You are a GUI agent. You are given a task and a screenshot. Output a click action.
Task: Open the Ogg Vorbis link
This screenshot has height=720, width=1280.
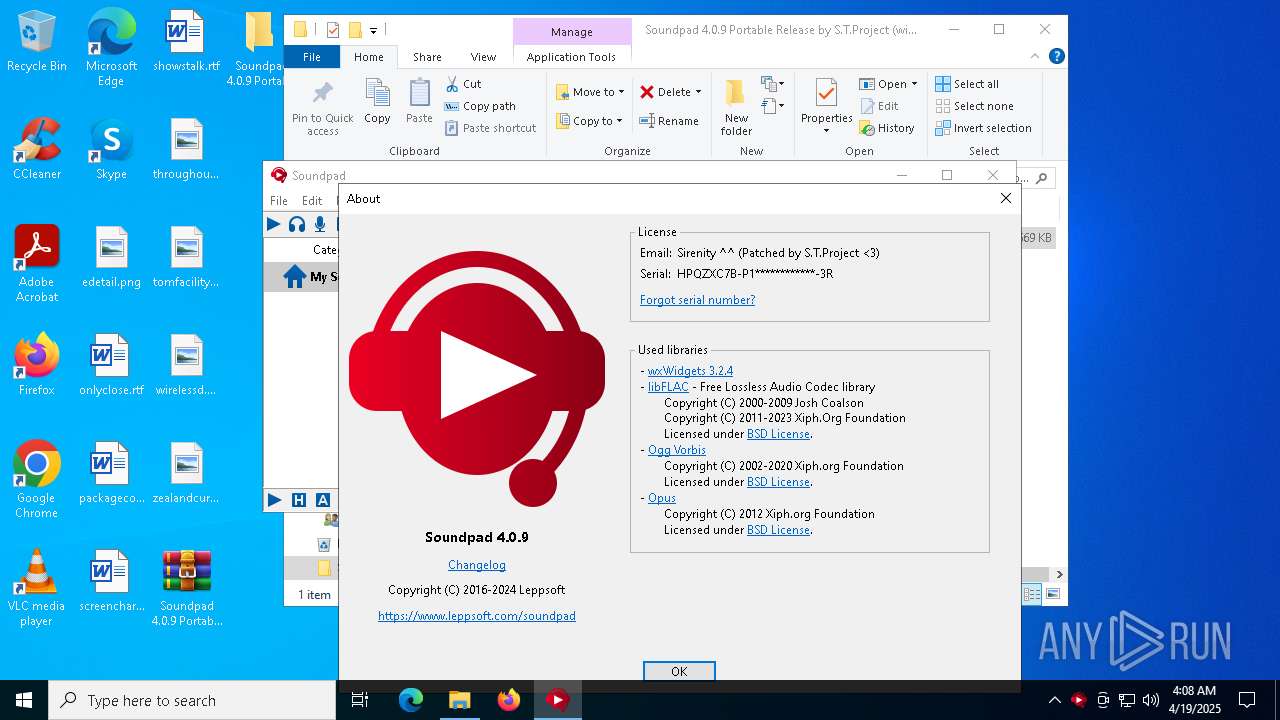click(x=677, y=450)
